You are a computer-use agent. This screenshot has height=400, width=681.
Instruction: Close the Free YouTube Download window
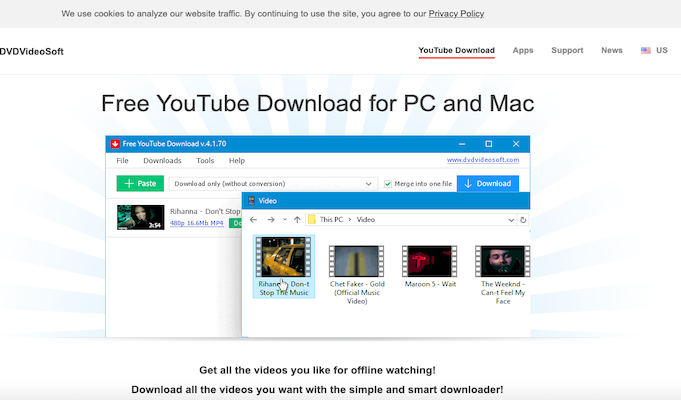coord(516,144)
